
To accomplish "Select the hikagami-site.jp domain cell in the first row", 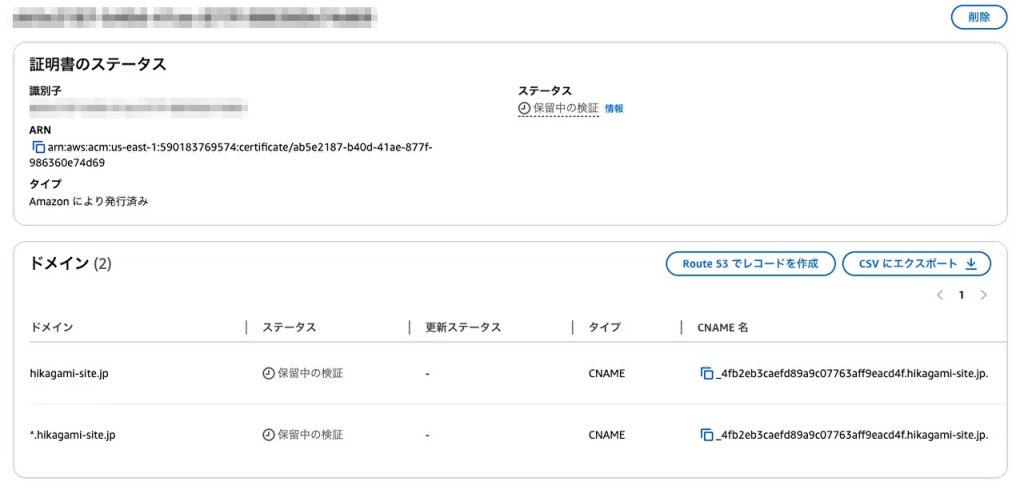I will click(x=69, y=373).
